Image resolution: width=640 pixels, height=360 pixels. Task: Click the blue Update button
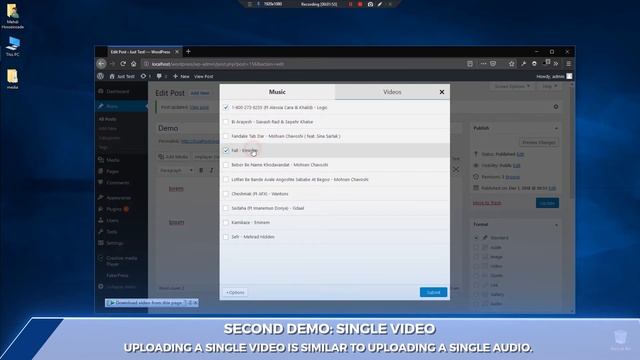pos(547,203)
